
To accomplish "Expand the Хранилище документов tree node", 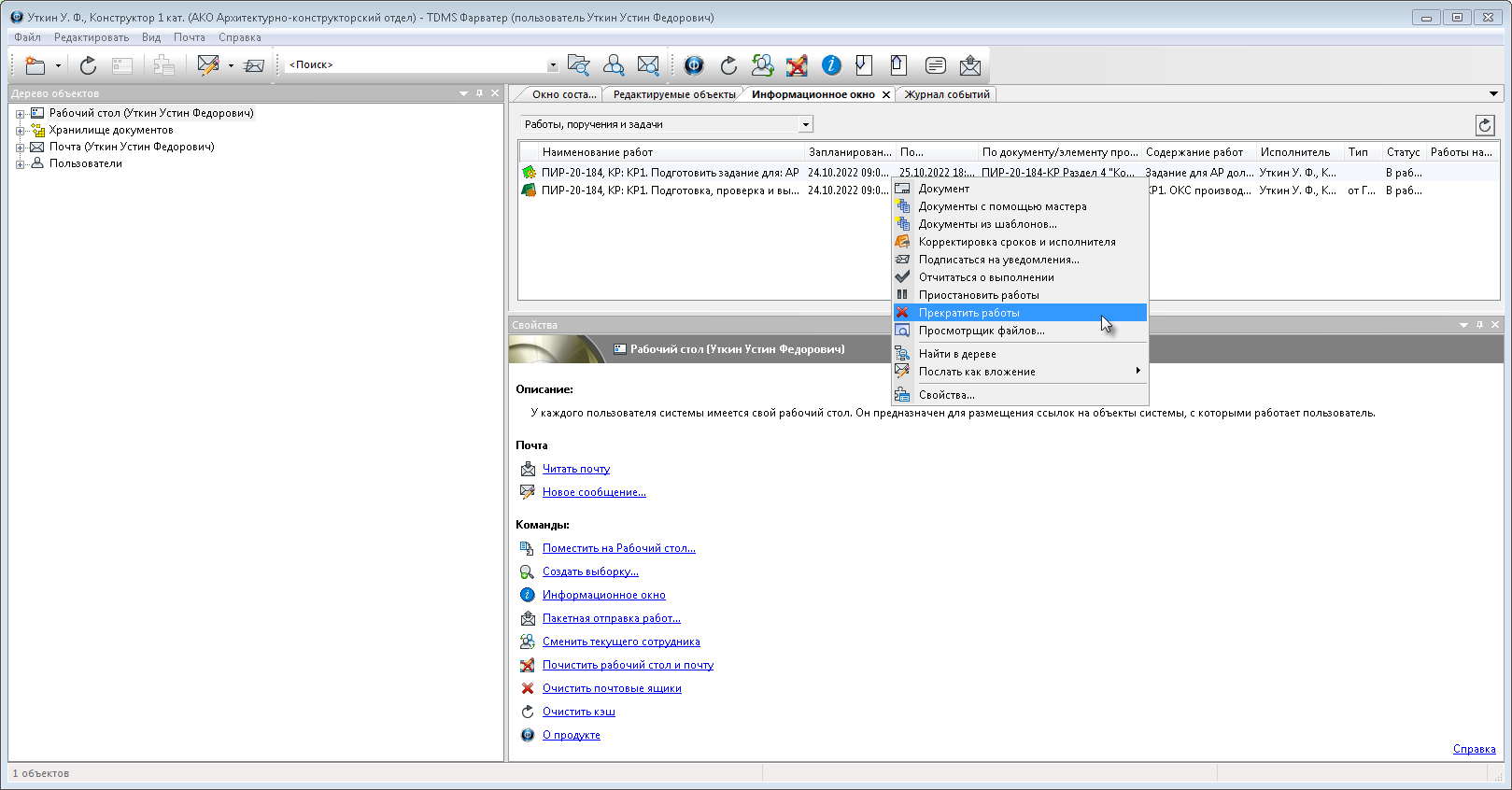I will tap(20, 131).
